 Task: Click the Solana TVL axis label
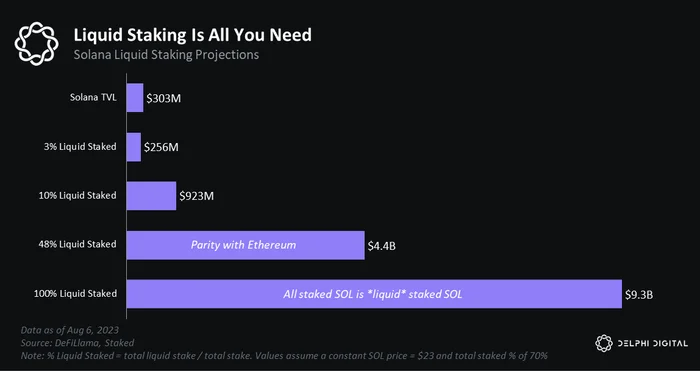coord(93,97)
